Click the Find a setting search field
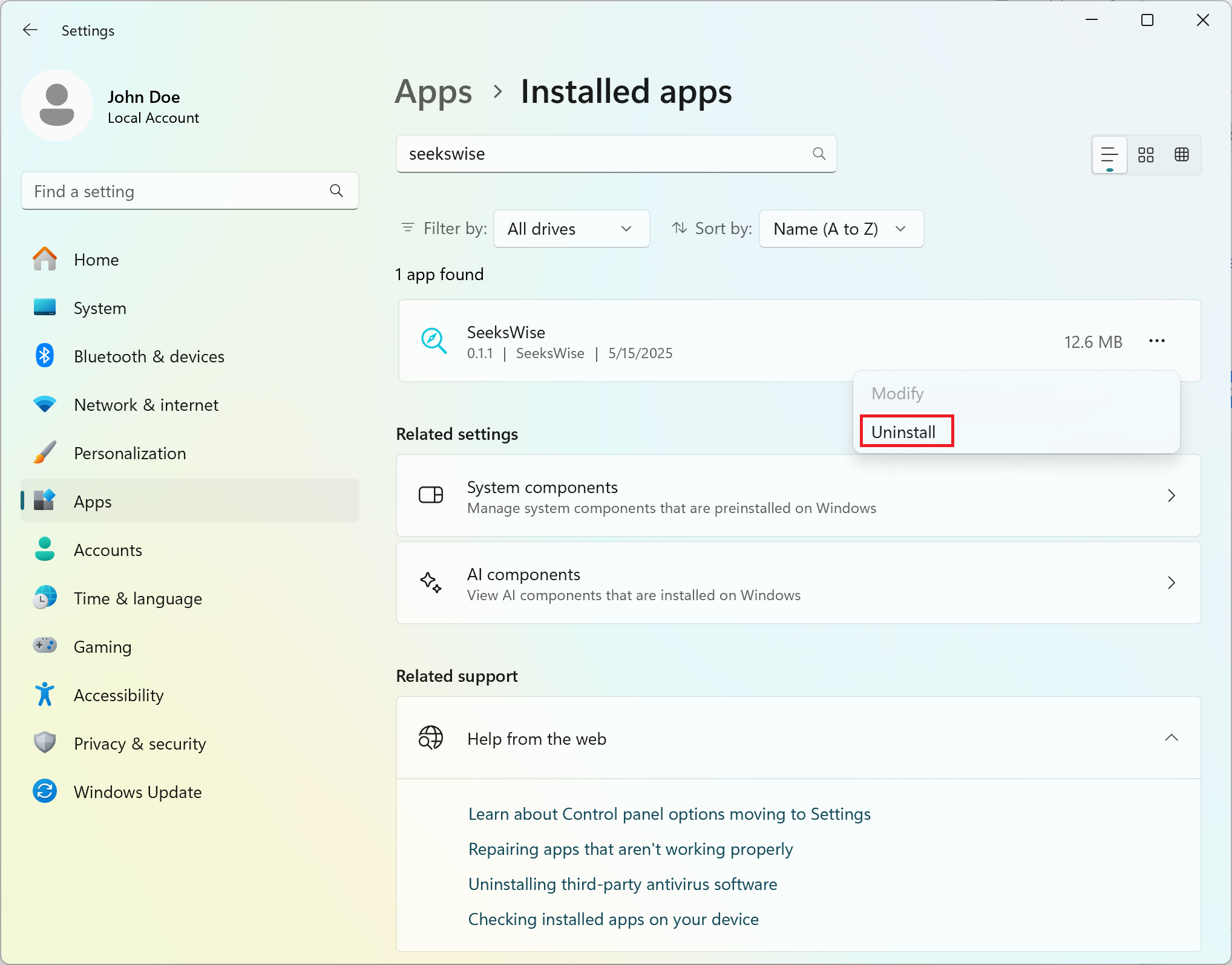The image size is (1232, 965). [190, 191]
